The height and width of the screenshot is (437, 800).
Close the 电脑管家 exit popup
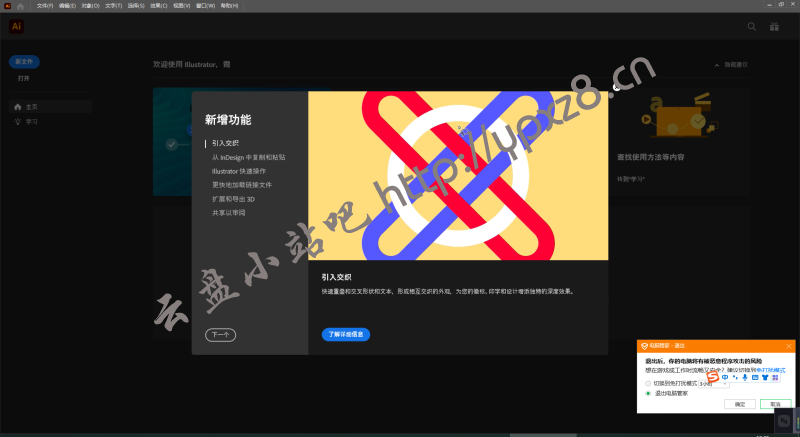point(789,346)
